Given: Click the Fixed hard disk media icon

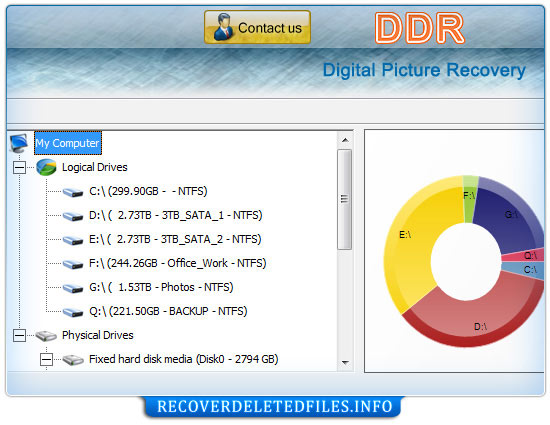Looking at the screenshot, I should click(73, 359).
